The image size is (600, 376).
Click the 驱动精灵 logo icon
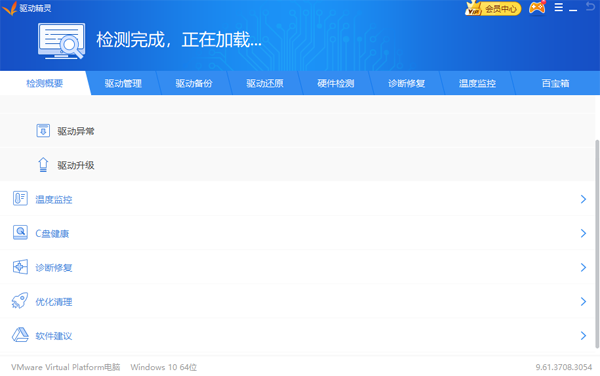tap(10, 8)
